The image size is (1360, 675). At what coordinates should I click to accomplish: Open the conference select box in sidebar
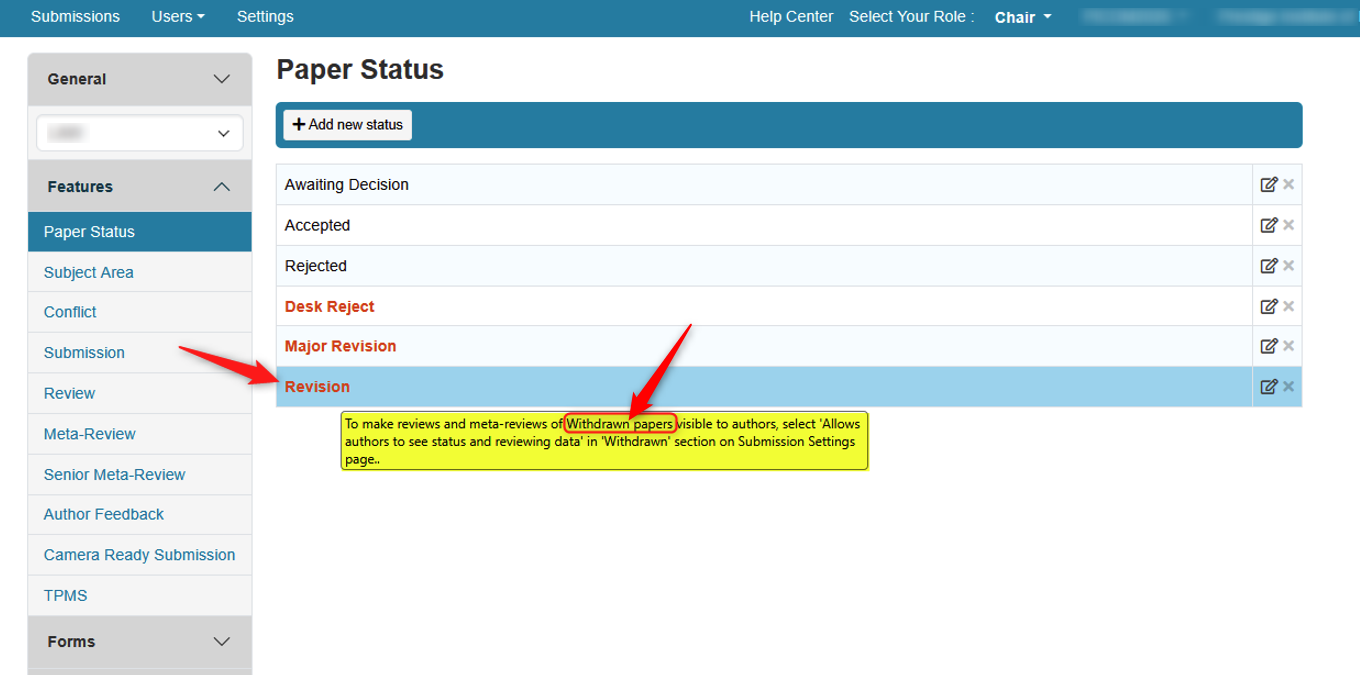pyautogui.click(x=139, y=133)
